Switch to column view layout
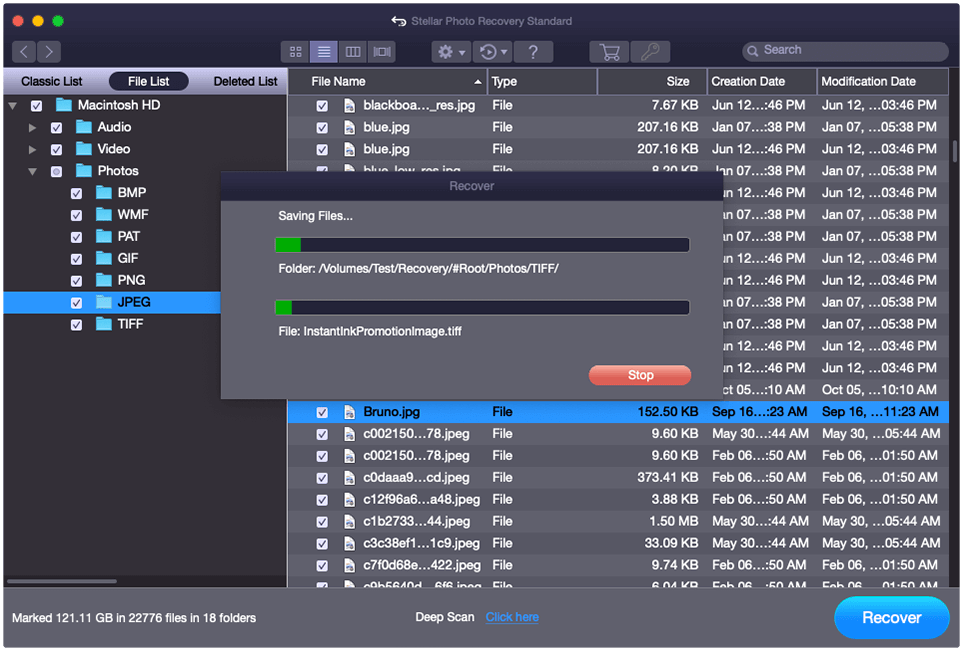Viewport: 963px width, 651px height. pyautogui.click(x=352, y=51)
